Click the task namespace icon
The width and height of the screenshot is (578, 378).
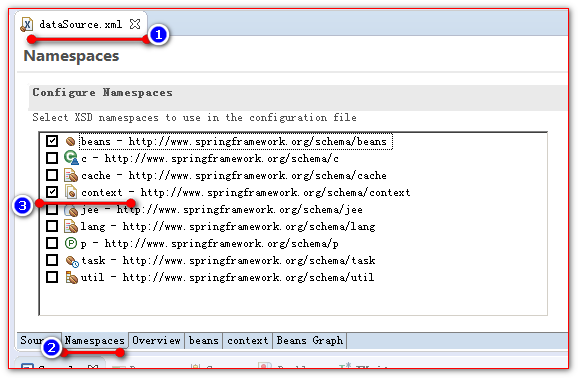click(x=72, y=261)
